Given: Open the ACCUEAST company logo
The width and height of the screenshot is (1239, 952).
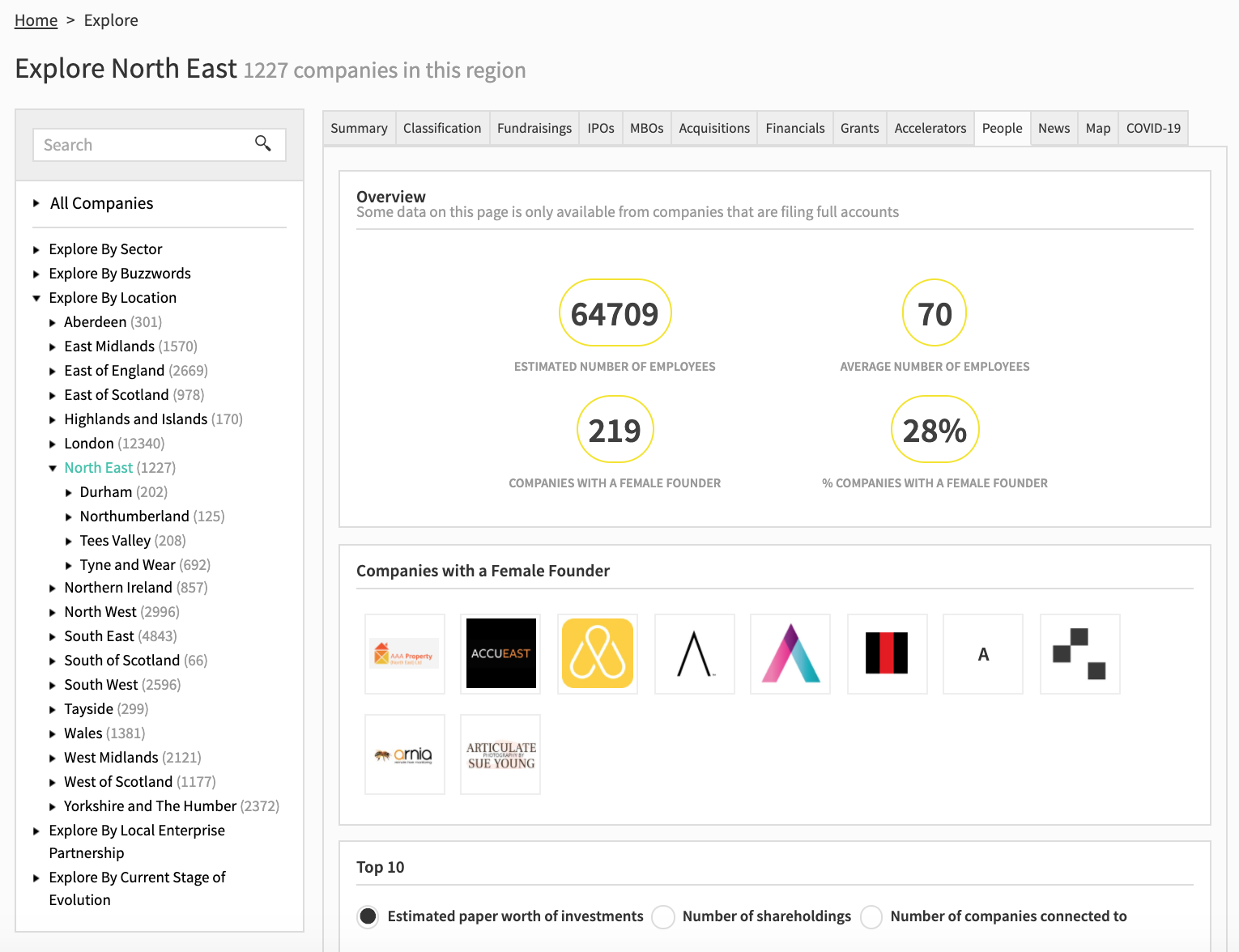Looking at the screenshot, I should coord(500,654).
